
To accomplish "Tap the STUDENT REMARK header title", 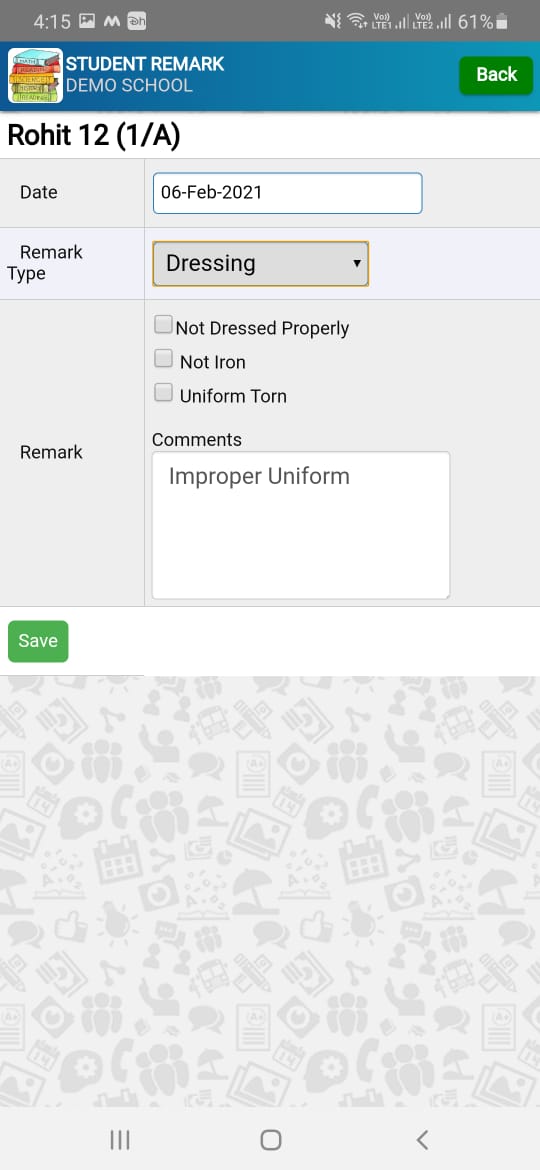I will 145,63.
